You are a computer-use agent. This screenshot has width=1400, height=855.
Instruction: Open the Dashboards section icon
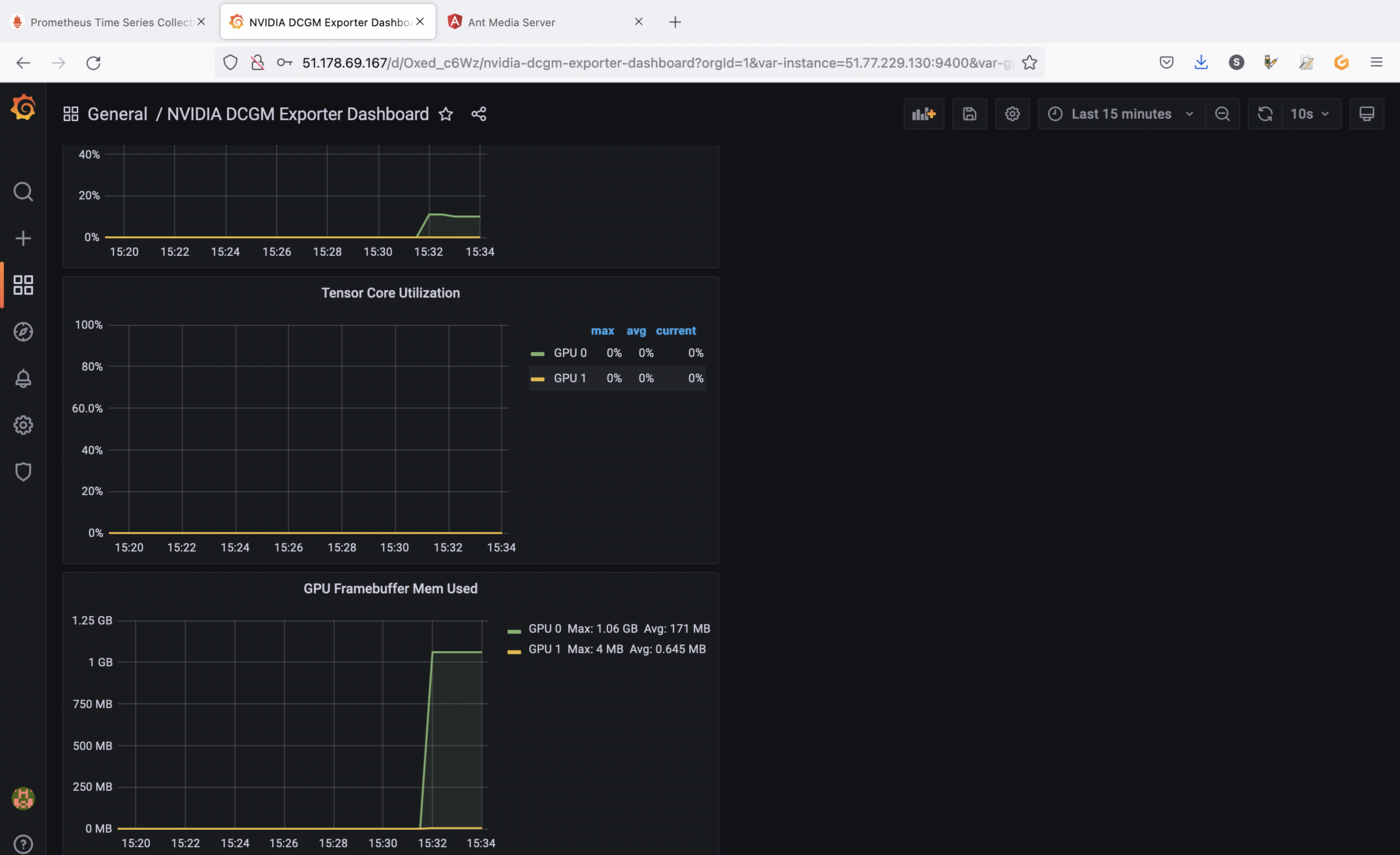pyautogui.click(x=23, y=284)
